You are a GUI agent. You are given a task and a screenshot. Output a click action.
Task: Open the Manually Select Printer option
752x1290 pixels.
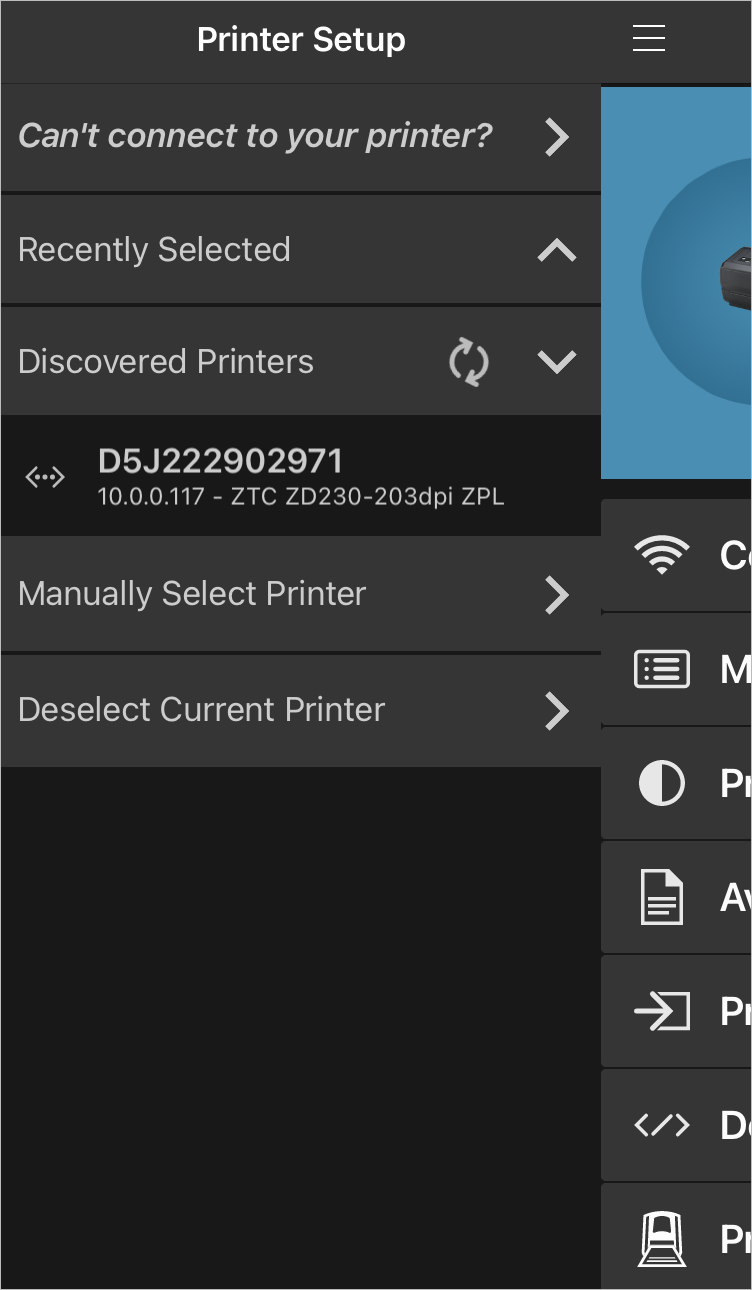301,594
